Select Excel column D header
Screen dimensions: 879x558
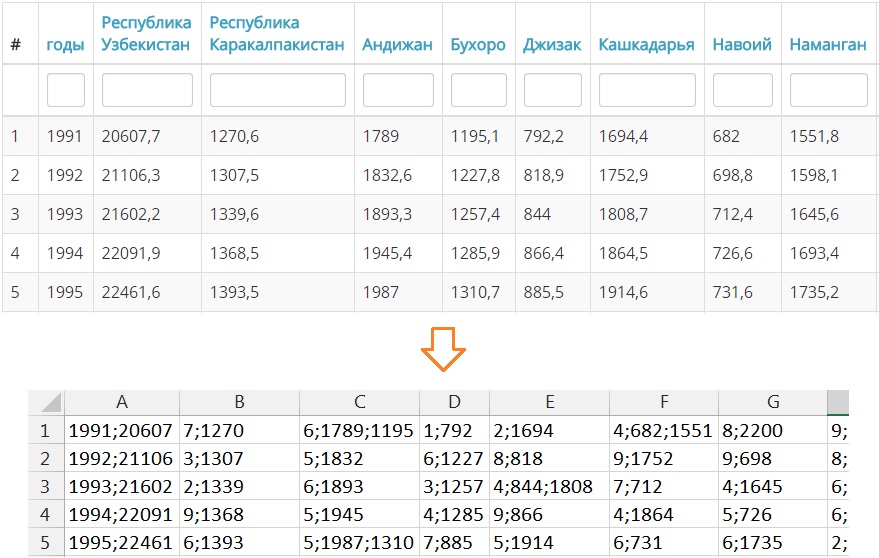(x=454, y=402)
